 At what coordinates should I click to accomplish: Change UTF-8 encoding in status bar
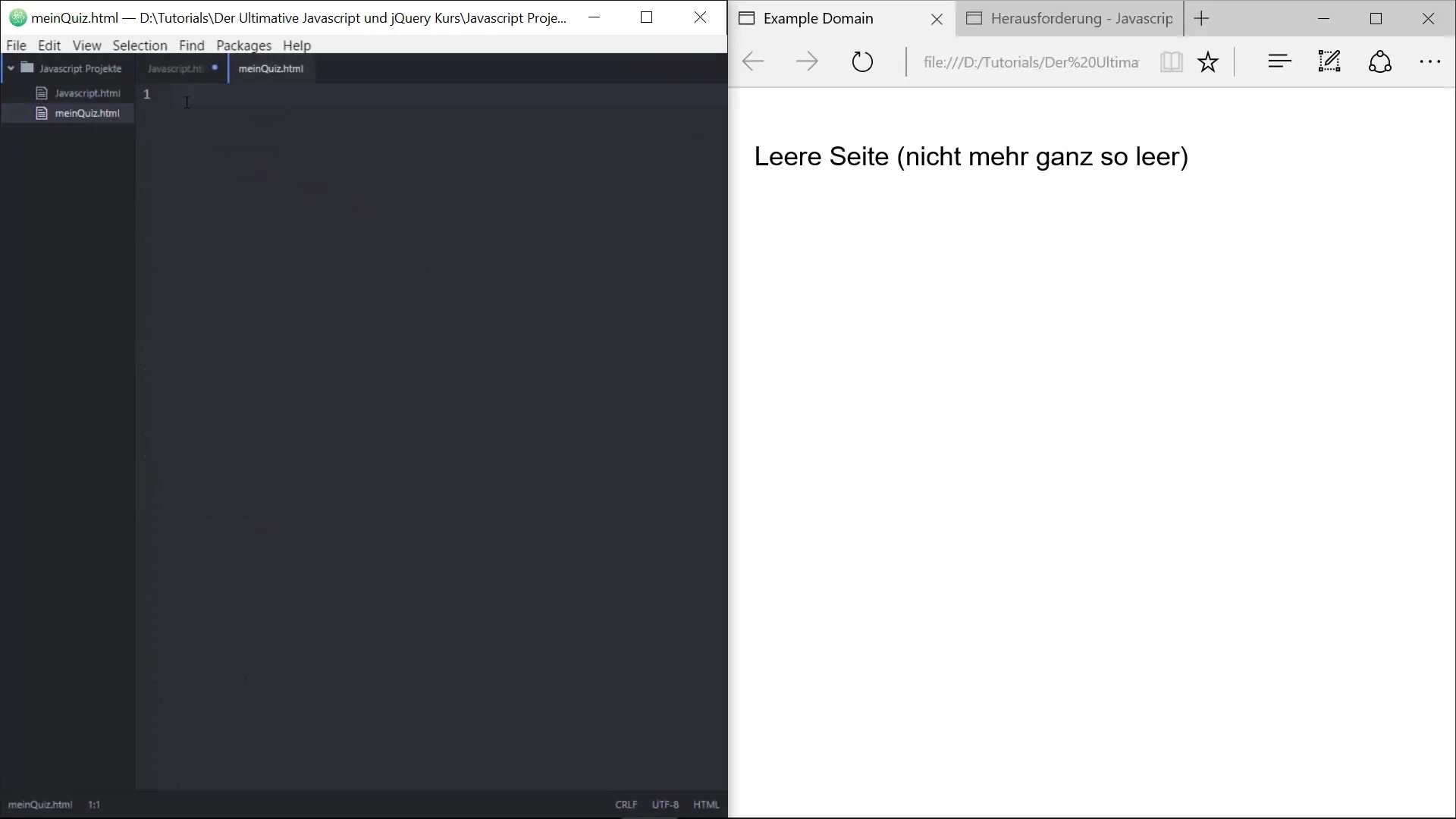(x=665, y=805)
